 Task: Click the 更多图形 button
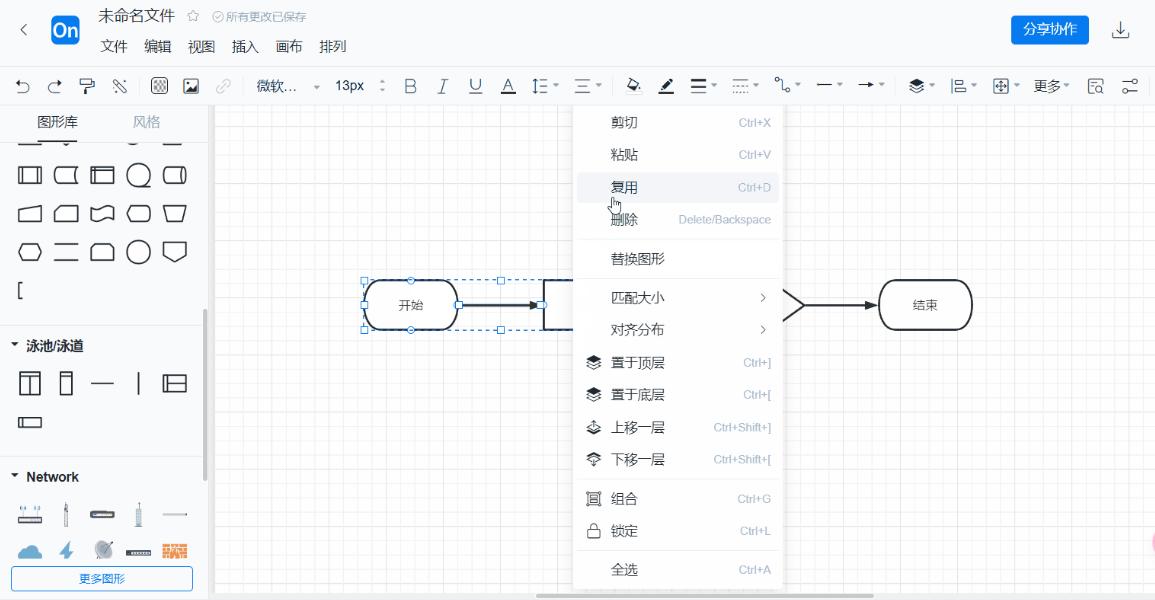[101, 579]
